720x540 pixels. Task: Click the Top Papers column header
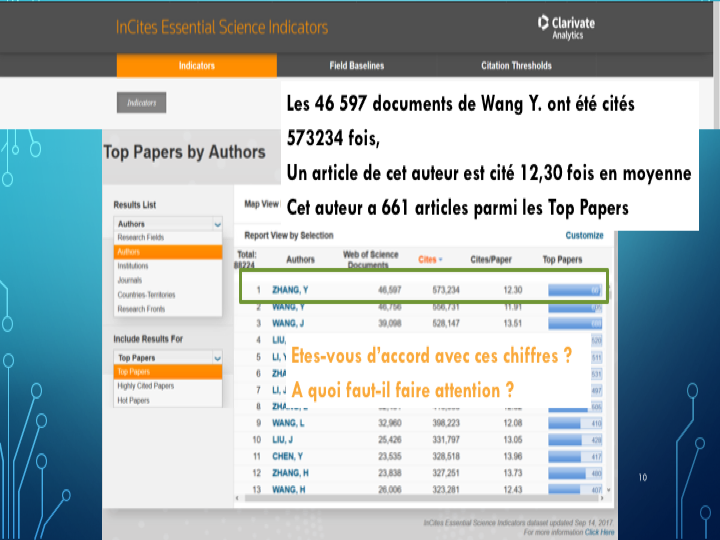pyautogui.click(x=562, y=259)
